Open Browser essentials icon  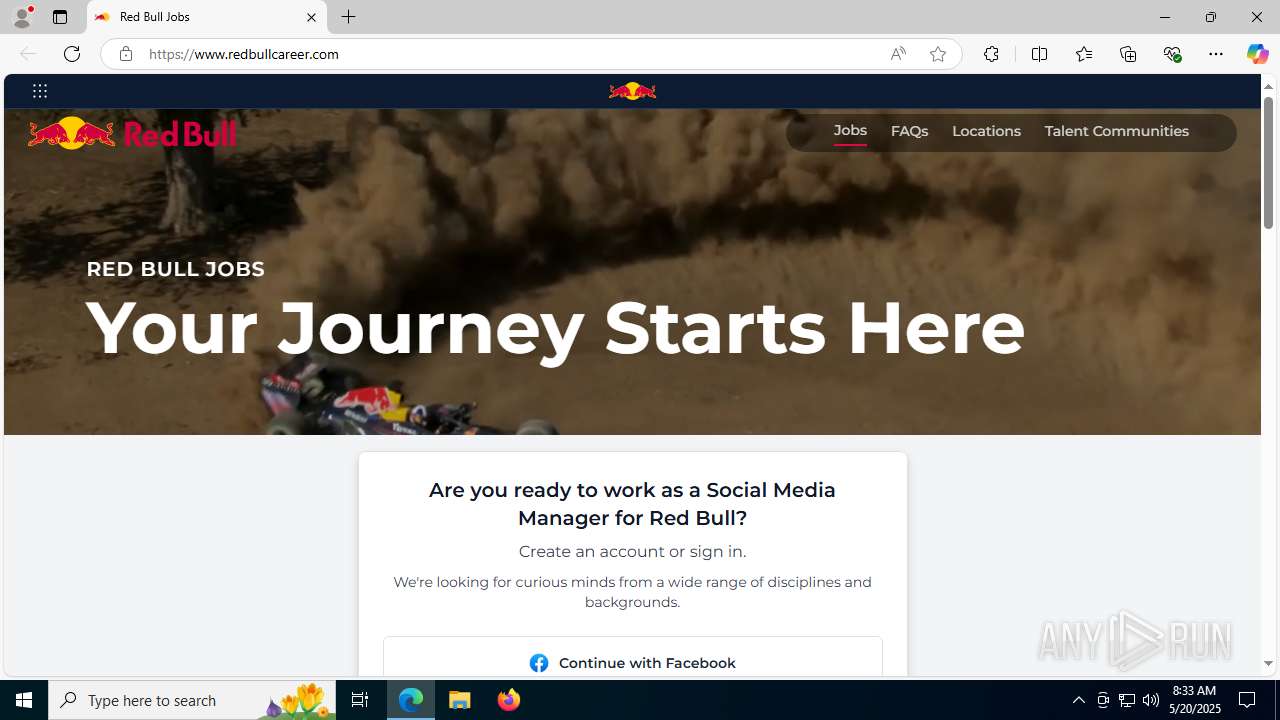tap(1172, 54)
